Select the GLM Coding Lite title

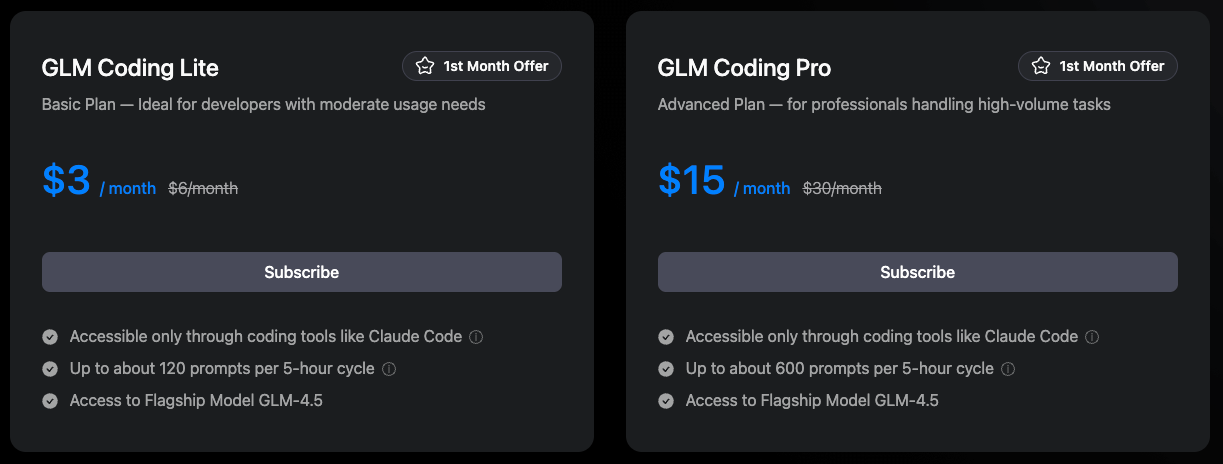click(130, 68)
